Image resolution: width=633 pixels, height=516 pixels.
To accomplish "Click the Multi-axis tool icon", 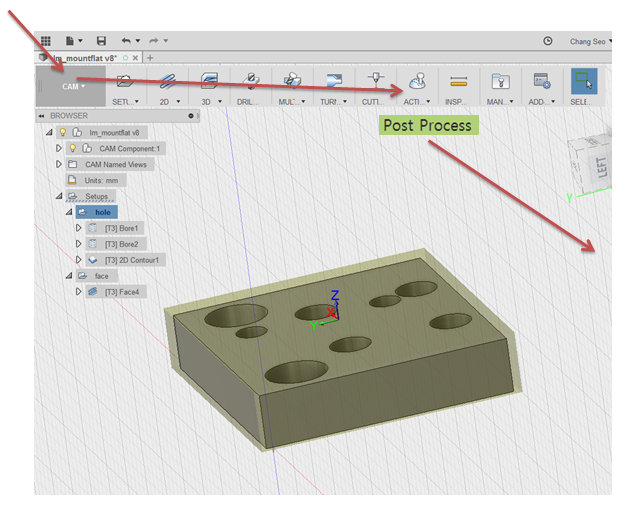I will [292, 81].
